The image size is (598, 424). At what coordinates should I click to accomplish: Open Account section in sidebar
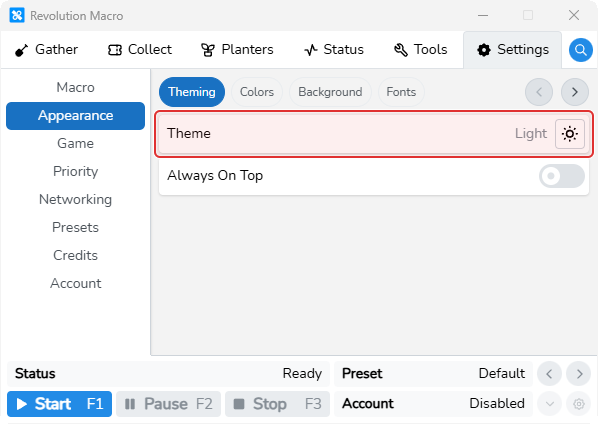[x=76, y=283]
